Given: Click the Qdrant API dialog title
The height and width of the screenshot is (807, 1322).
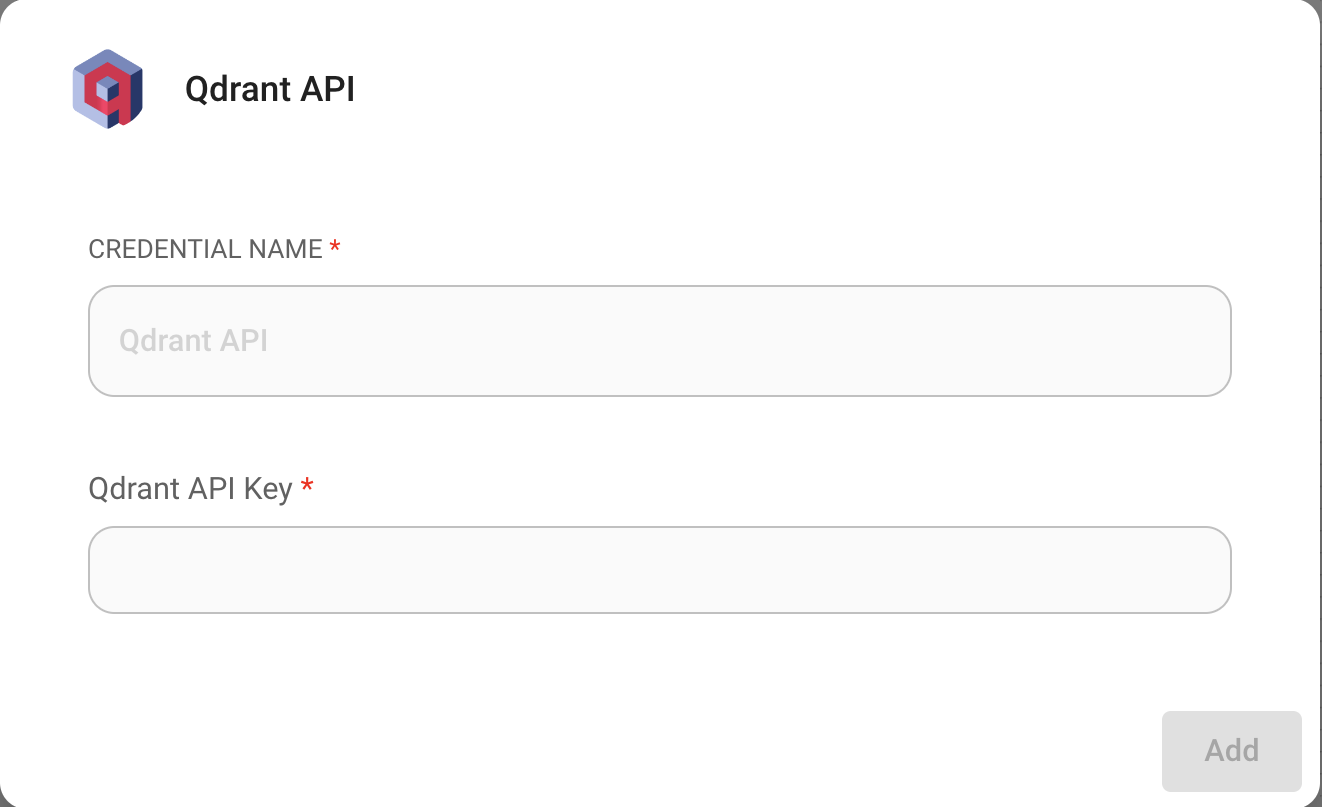Looking at the screenshot, I should click(x=270, y=89).
